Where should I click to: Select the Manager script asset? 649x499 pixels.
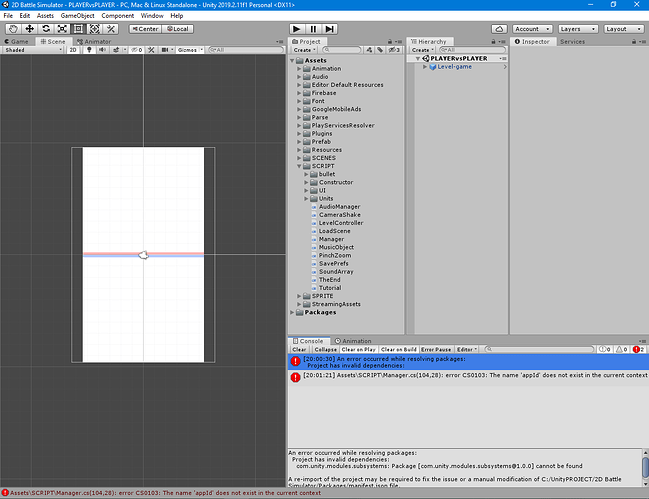point(331,239)
